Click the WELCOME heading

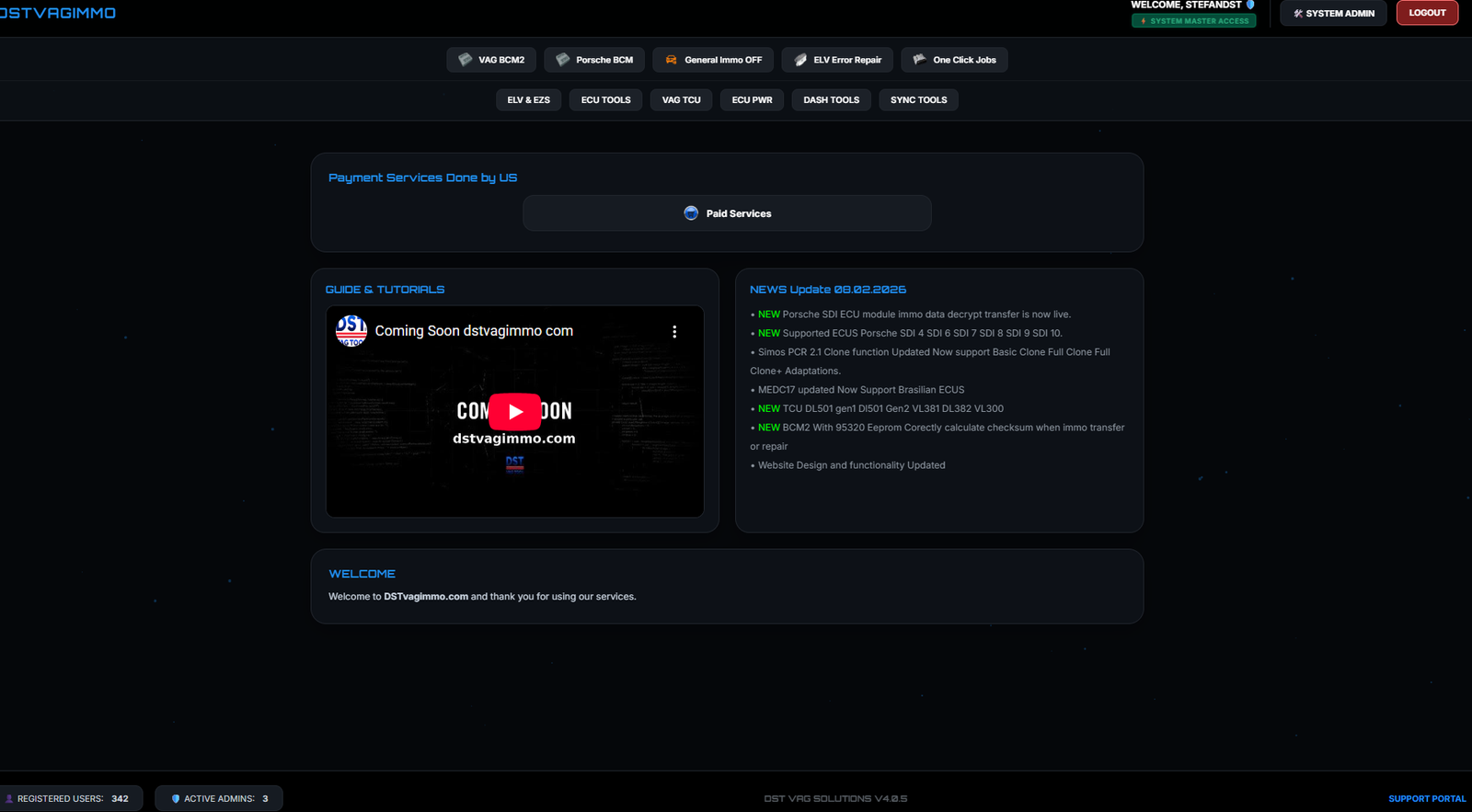362,574
